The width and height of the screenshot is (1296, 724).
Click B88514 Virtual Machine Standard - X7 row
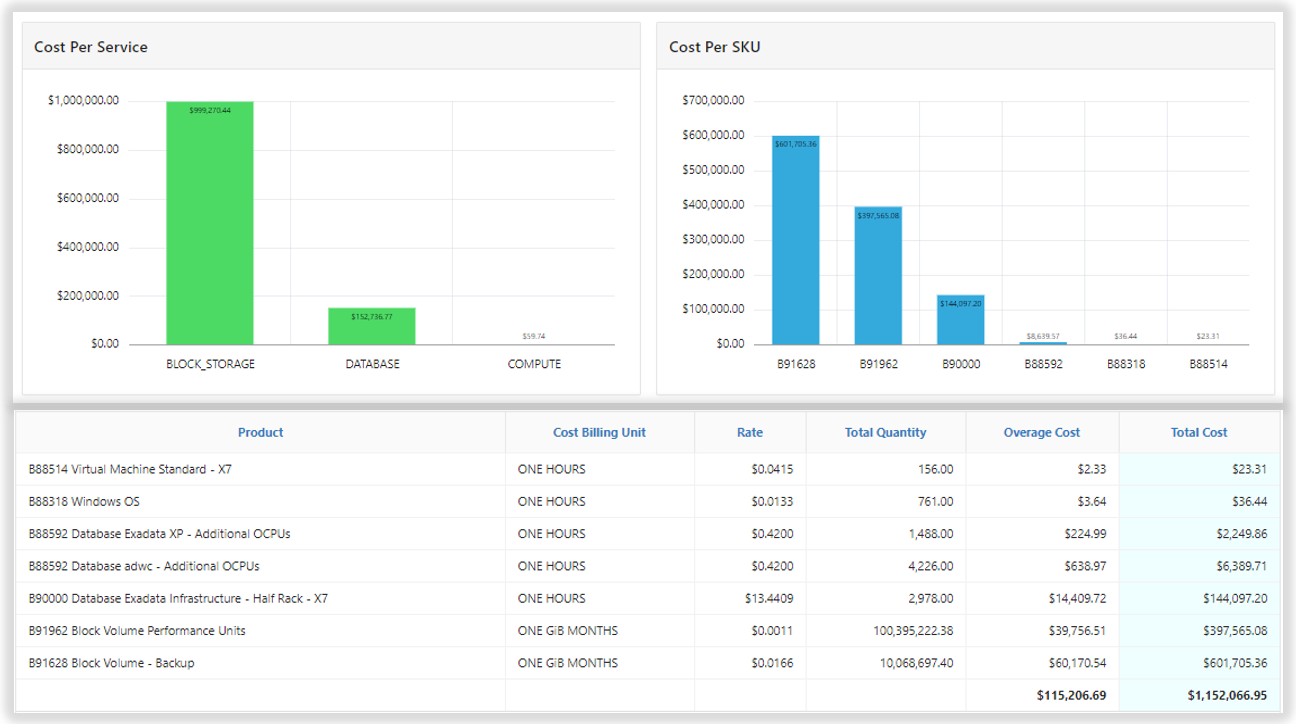point(647,469)
